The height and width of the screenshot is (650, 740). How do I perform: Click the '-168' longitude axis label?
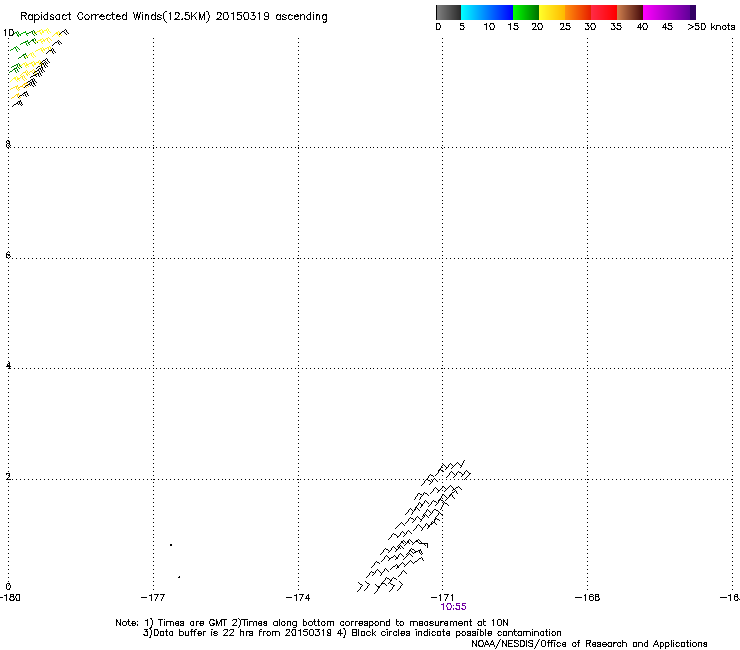[587, 598]
